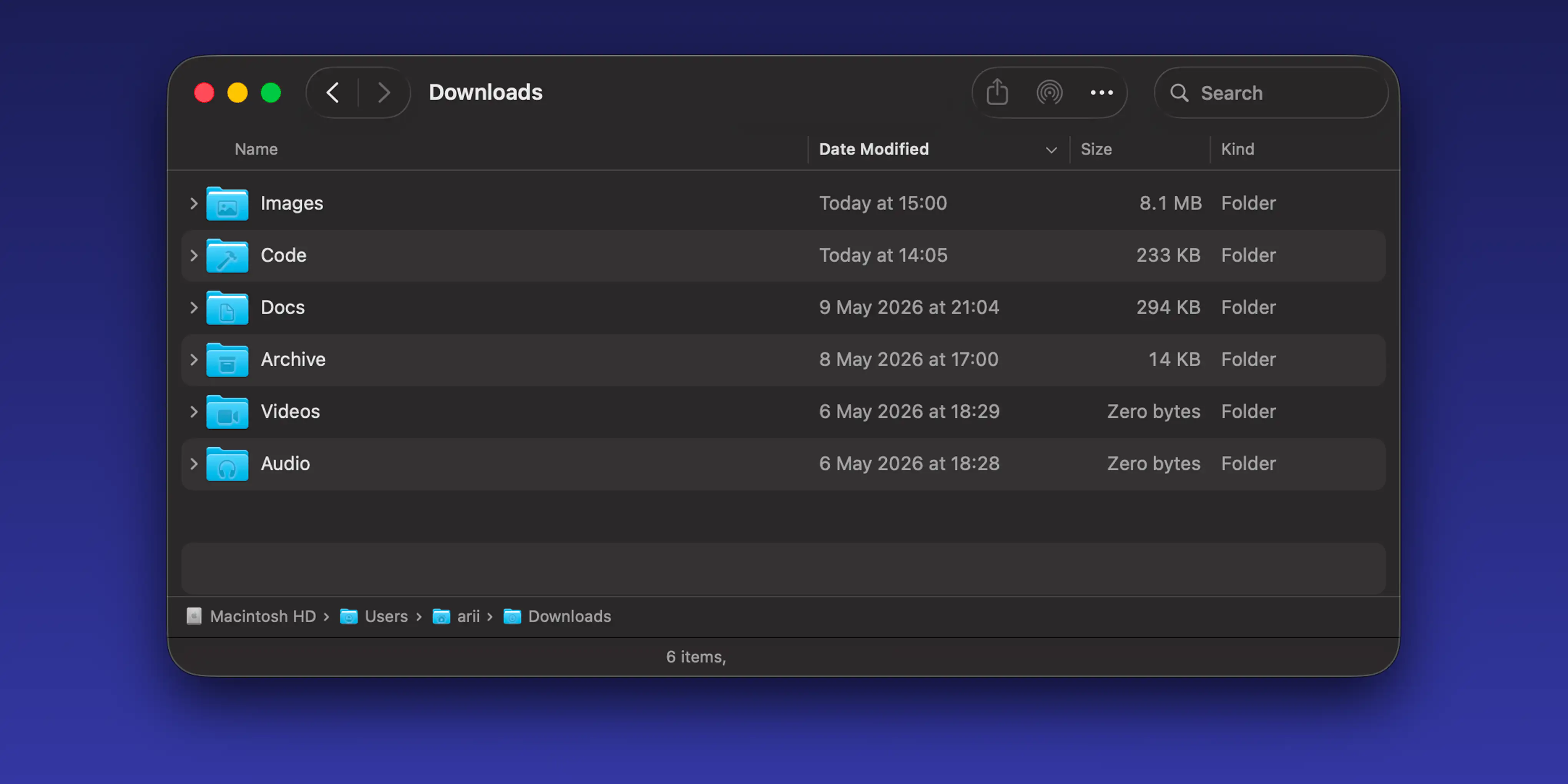Click the Downloads window title

485,93
